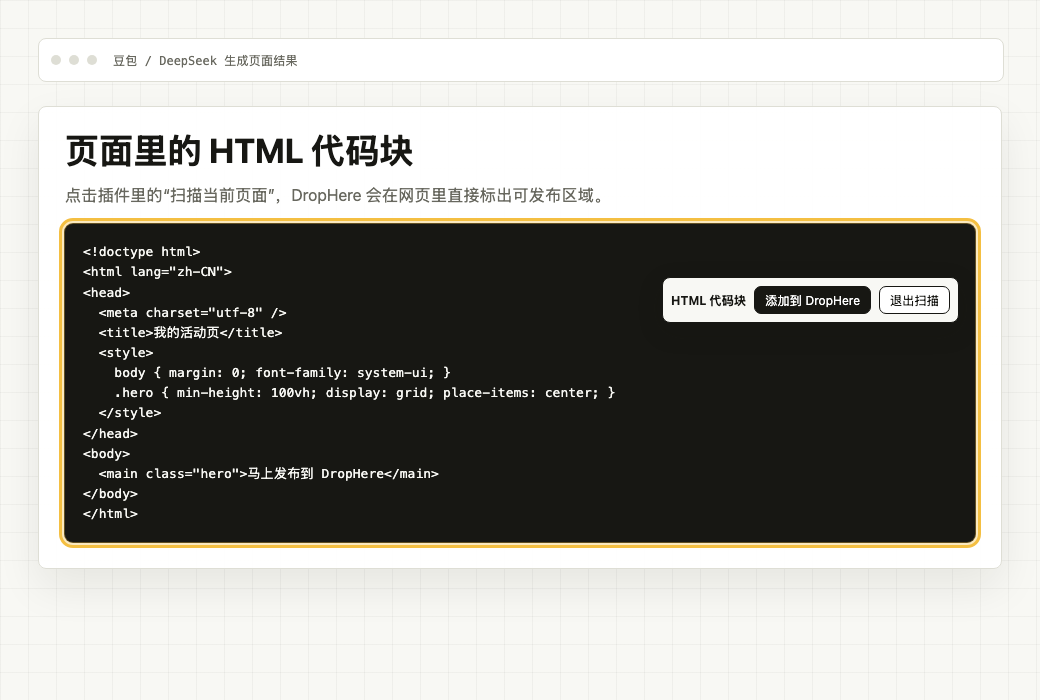Click the <!doctype html> code line
The width and height of the screenshot is (1040, 700).
click(x=141, y=251)
